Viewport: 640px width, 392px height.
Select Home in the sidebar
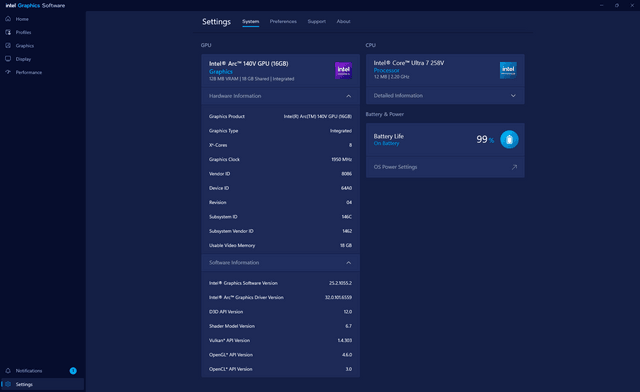pos(22,19)
